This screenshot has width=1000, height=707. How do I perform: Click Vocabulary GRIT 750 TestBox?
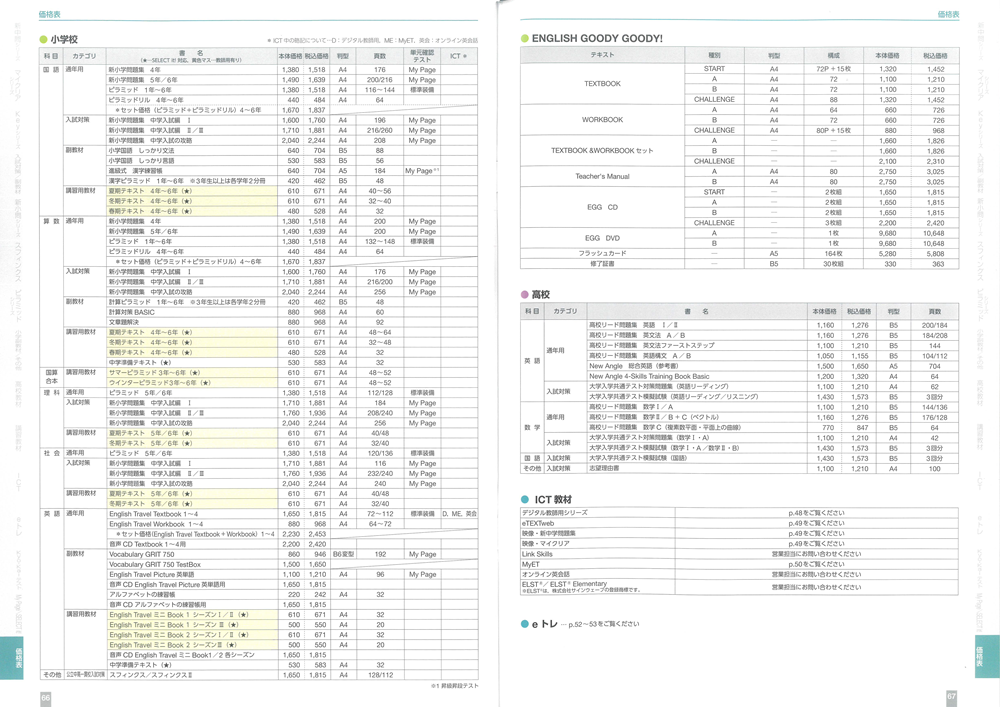(154, 565)
